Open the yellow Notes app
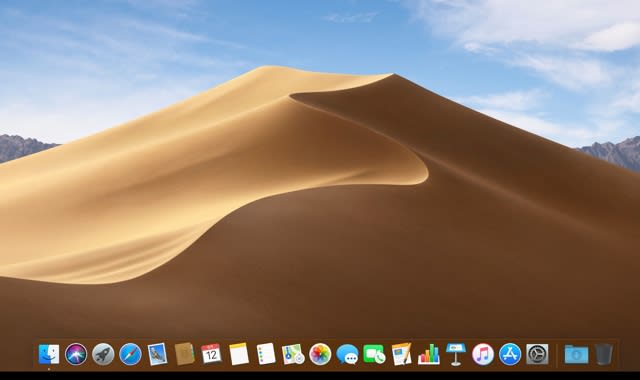Image resolution: width=640 pixels, height=380 pixels. click(x=239, y=354)
